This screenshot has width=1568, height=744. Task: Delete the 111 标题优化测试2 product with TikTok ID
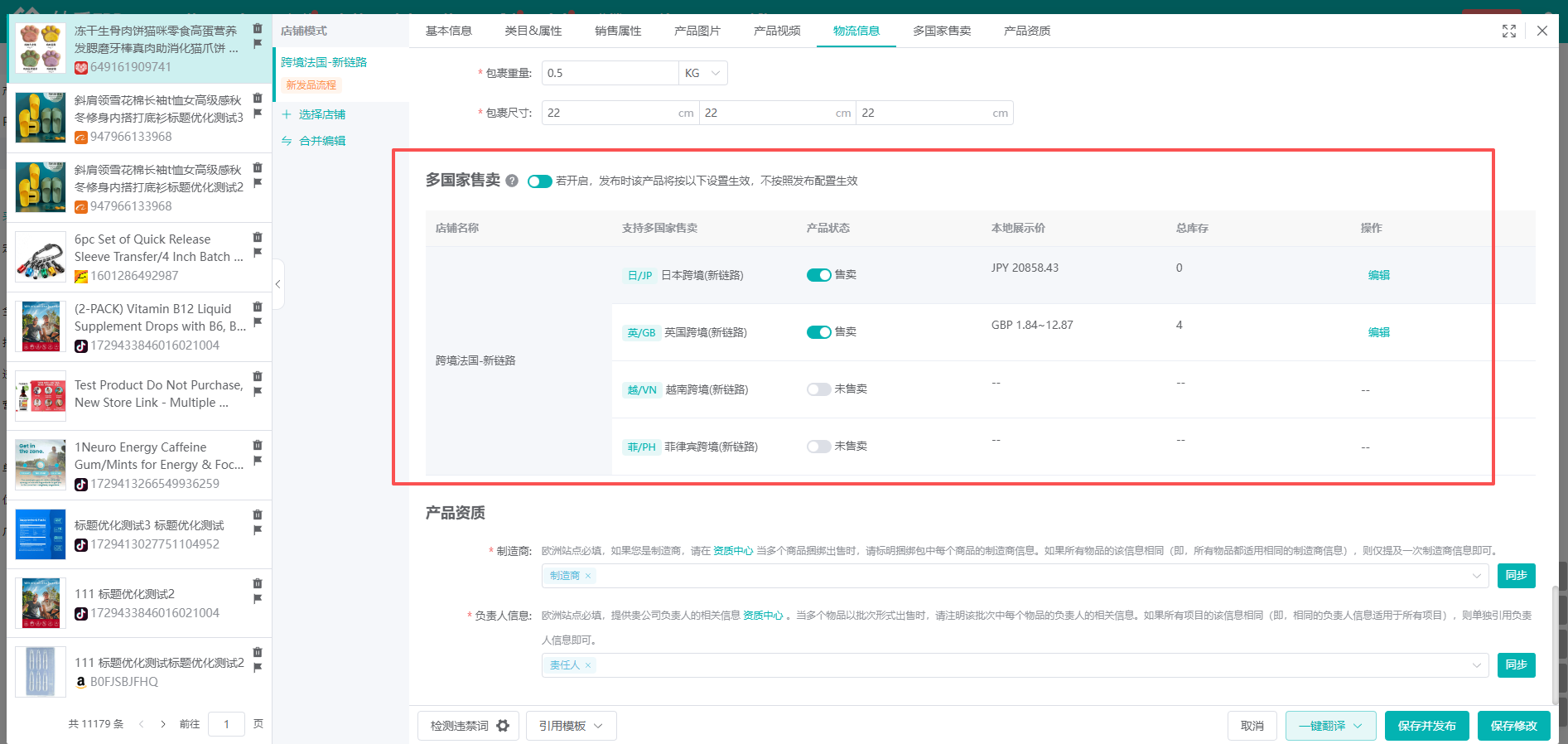tap(258, 583)
